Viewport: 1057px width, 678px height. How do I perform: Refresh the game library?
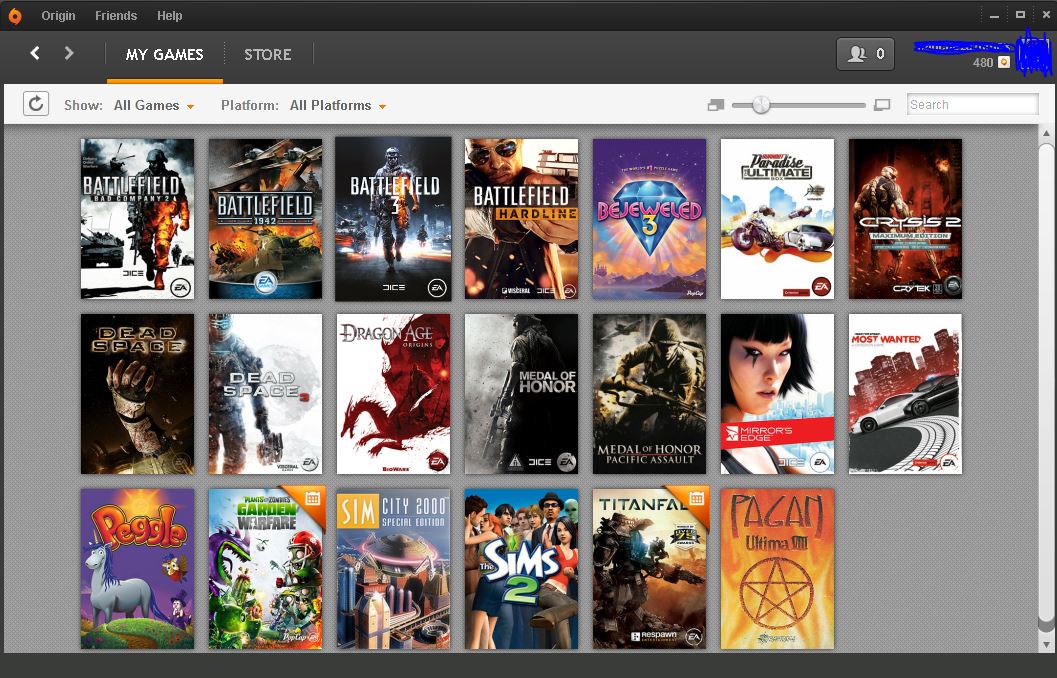point(36,104)
